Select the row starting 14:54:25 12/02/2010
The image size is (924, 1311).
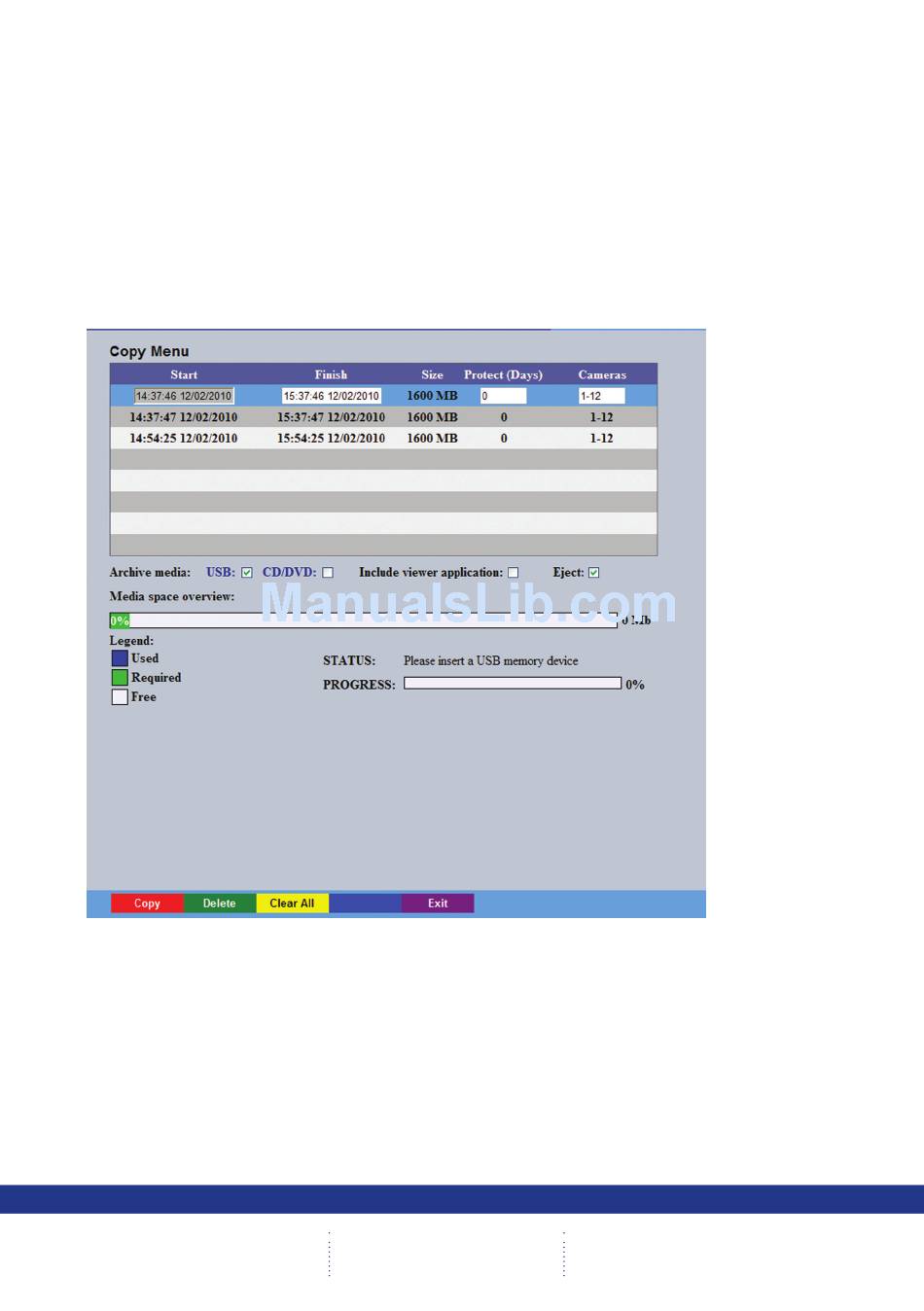pos(383,439)
